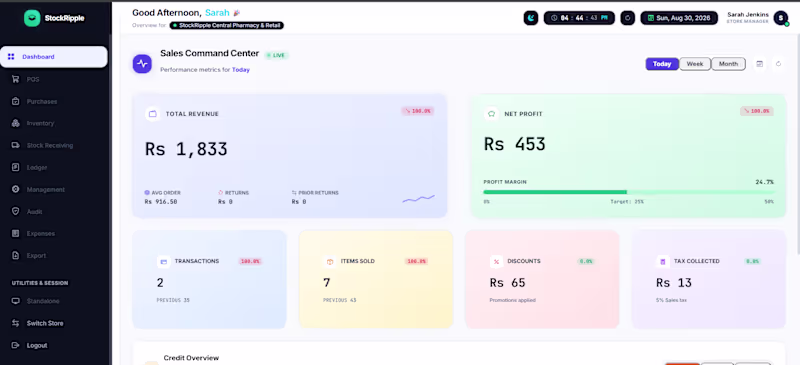Open Sarah Jenkins' avatar menu
This screenshot has height=365, width=800.
pyautogui.click(x=781, y=18)
